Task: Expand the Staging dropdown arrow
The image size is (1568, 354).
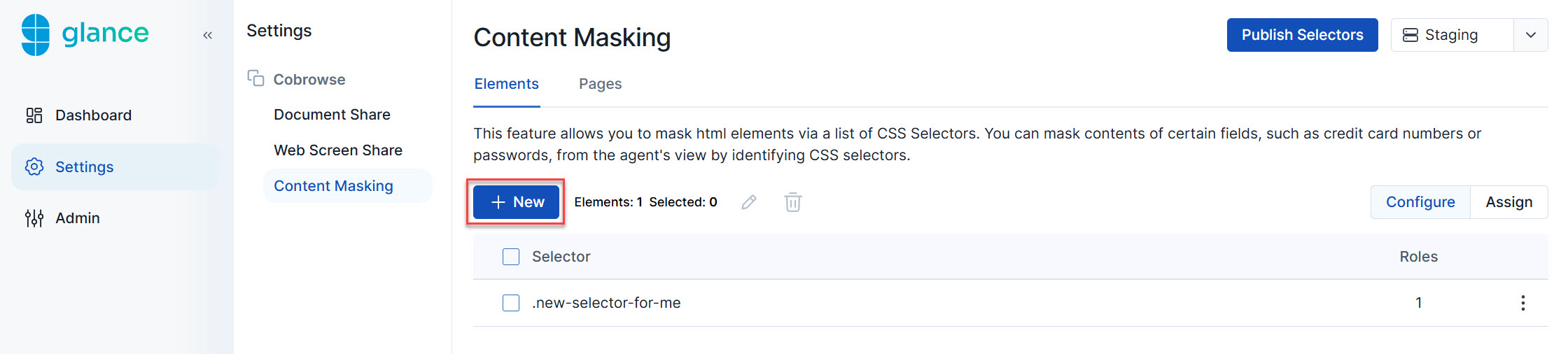Action: [1531, 35]
